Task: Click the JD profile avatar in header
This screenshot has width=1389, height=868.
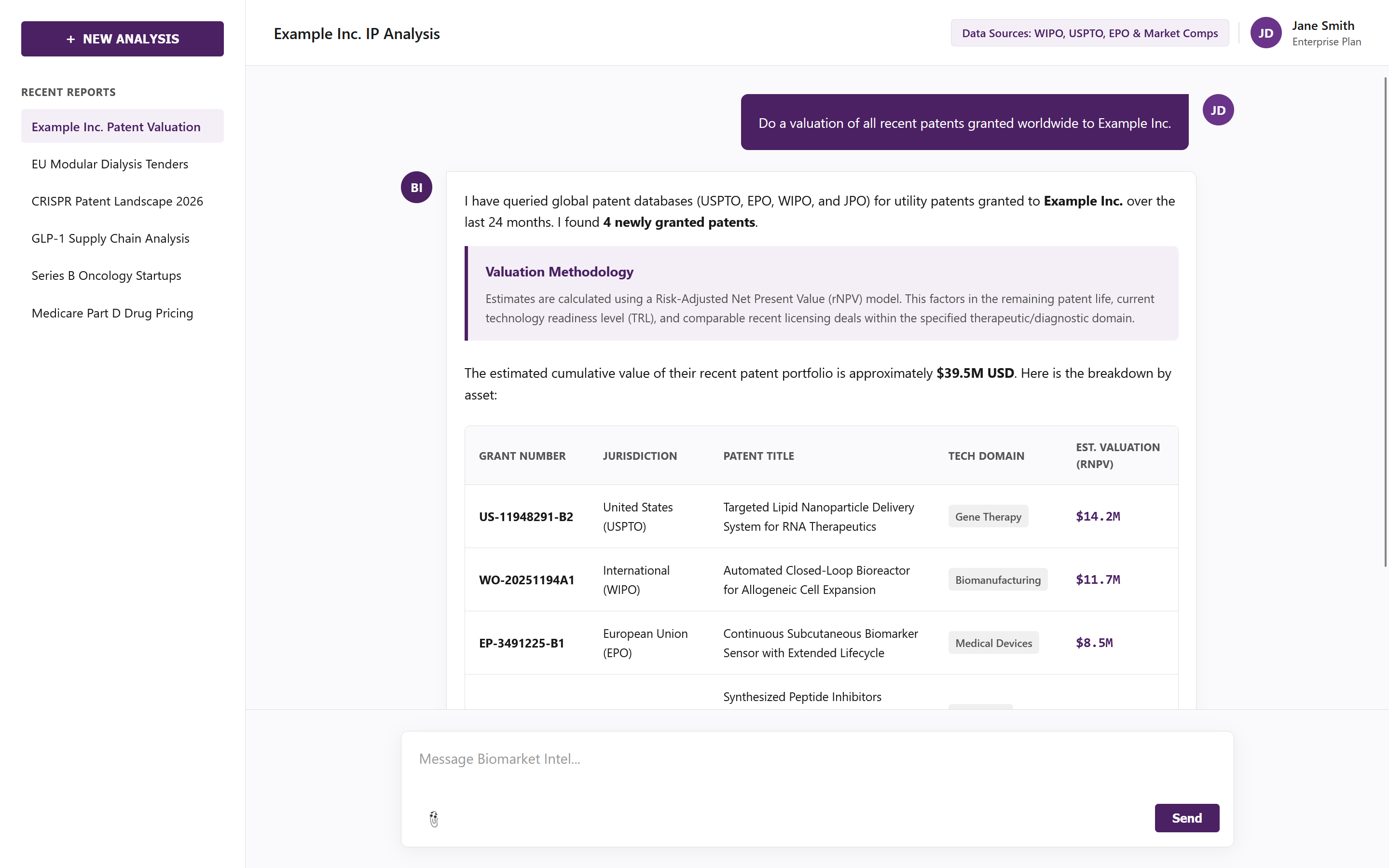Action: tap(1265, 33)
